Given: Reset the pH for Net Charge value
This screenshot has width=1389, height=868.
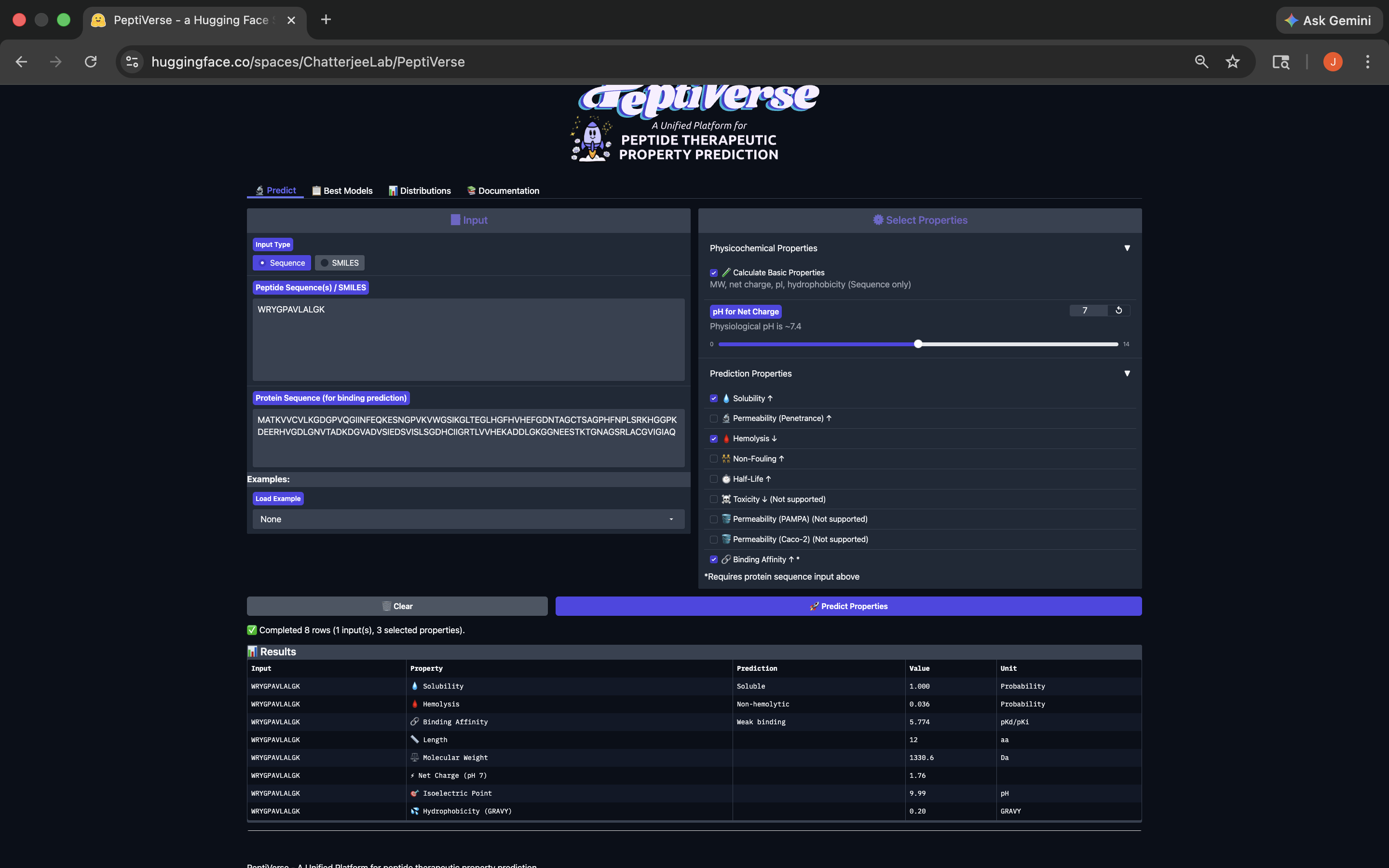Looking at the screenshot, I should pos(1118,311).
